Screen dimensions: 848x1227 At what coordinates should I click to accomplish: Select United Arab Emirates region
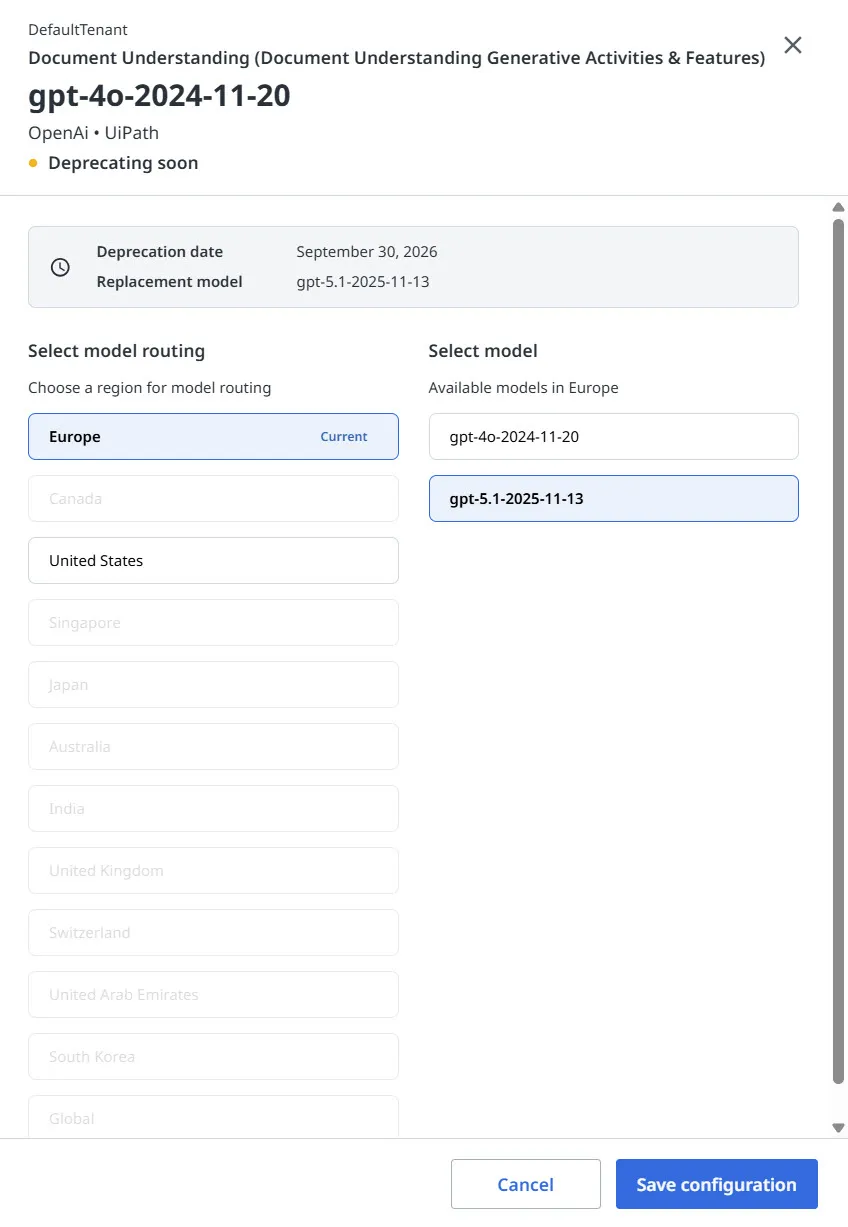click(x=213, y=995)
